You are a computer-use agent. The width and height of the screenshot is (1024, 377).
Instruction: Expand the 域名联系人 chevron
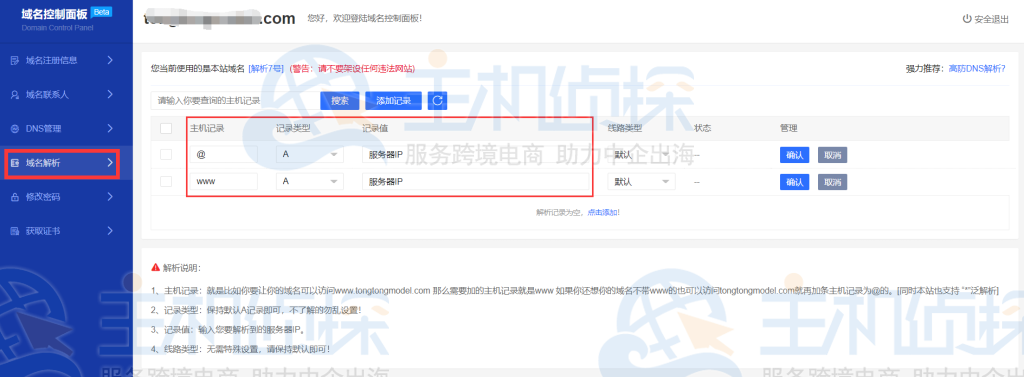click(110, 94)
